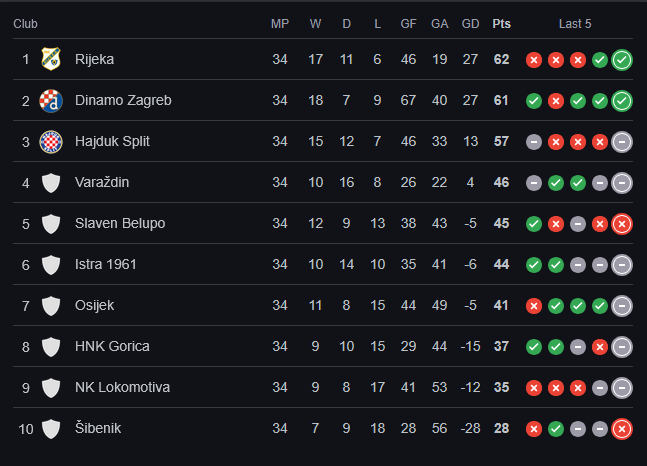
Task: Click the Hajduk Split club crest
Action: tap(51, 141)
